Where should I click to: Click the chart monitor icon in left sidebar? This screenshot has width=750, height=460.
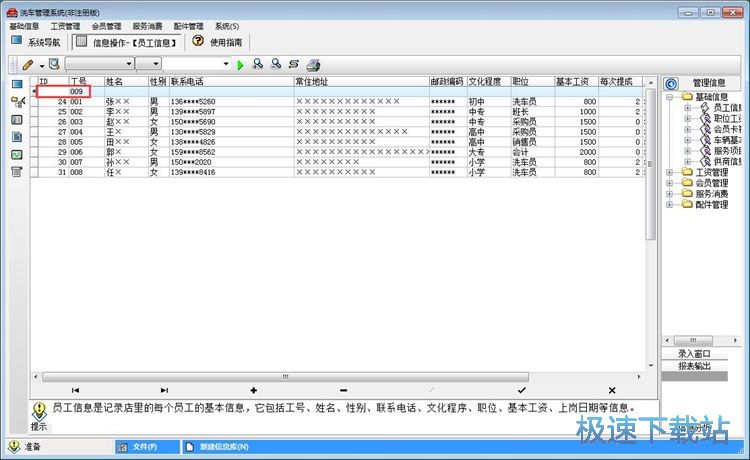point(17,154)
